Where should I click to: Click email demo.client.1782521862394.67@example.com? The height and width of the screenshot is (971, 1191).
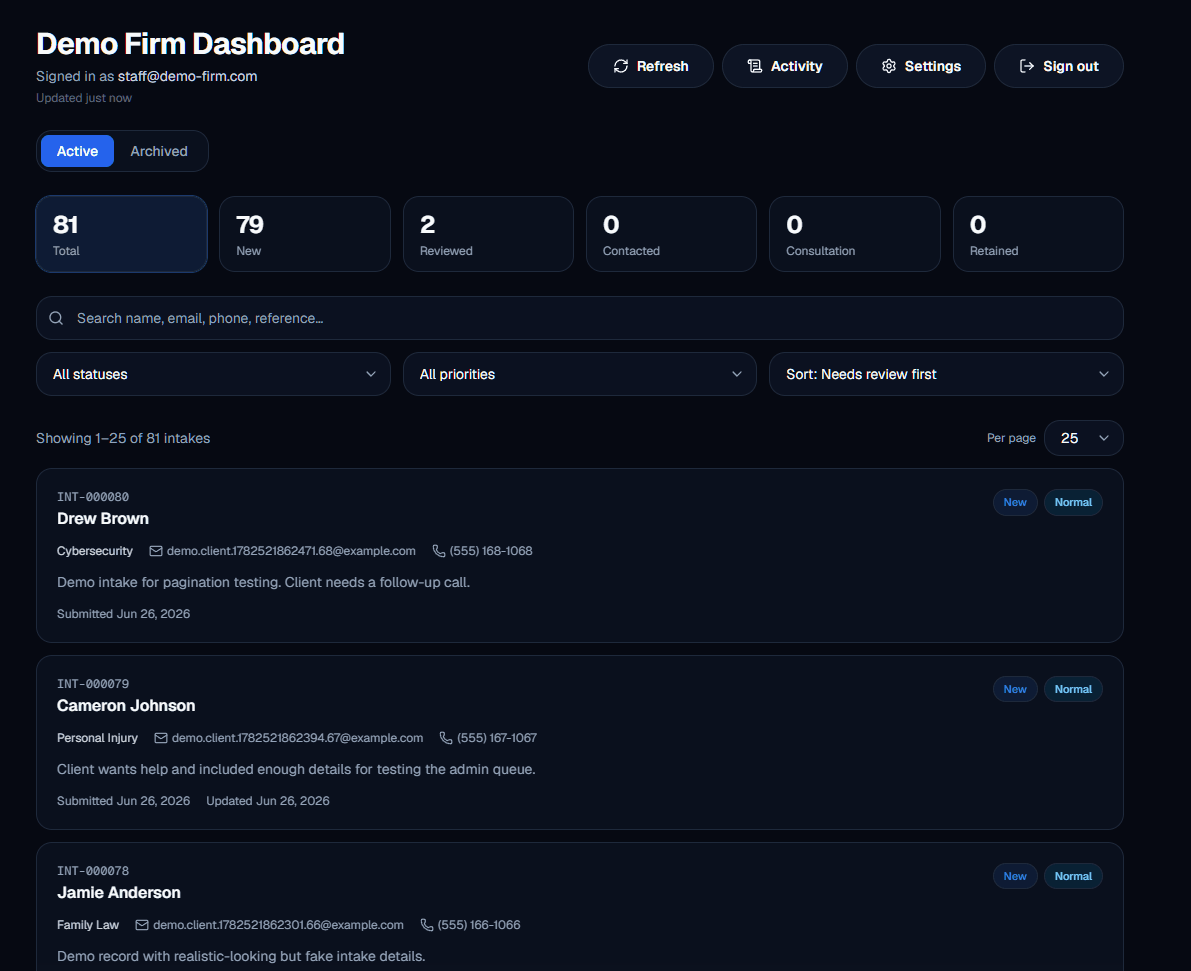click(x=297, y=738)
